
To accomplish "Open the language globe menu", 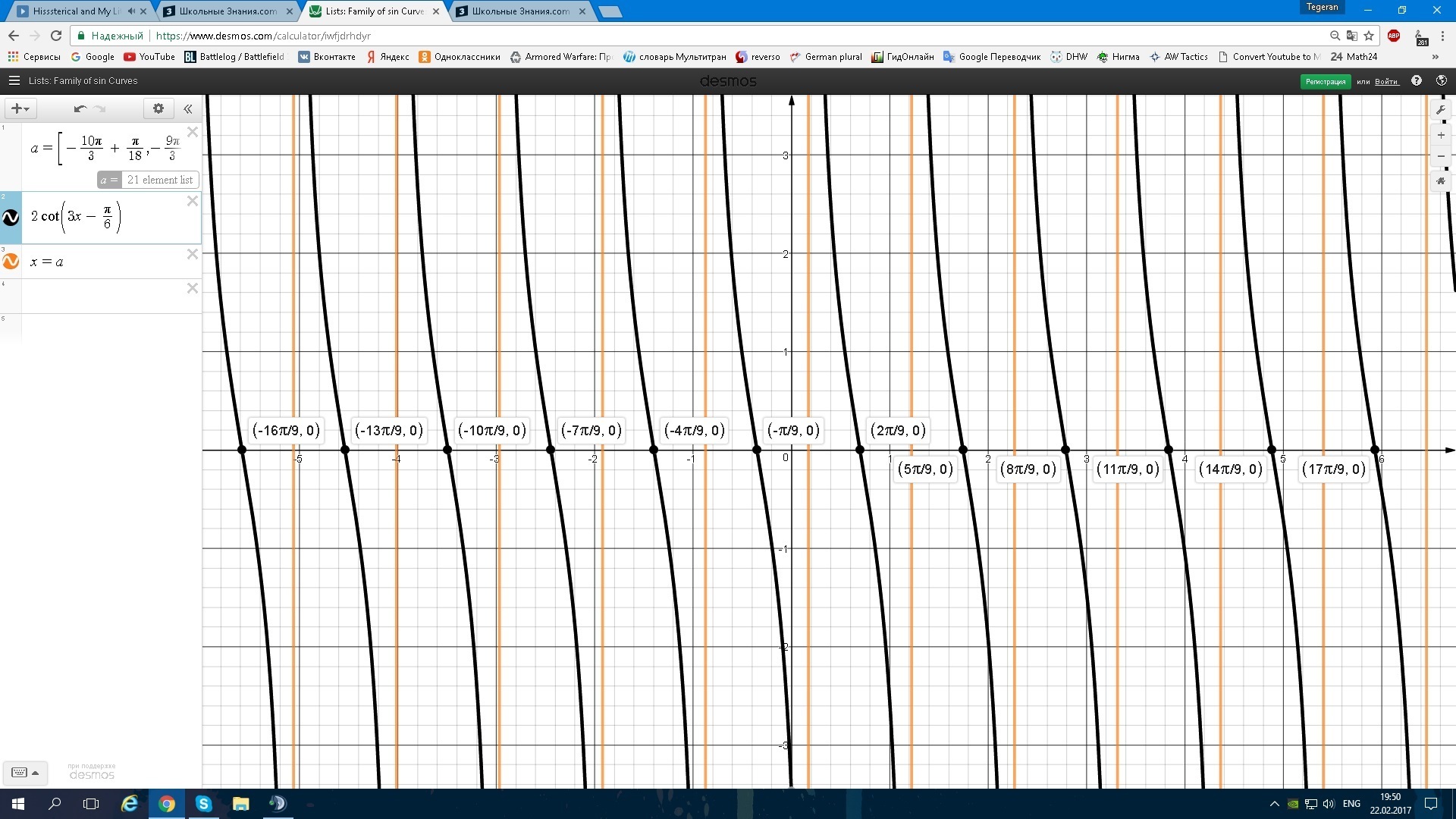I will (x=1442, y=81).
